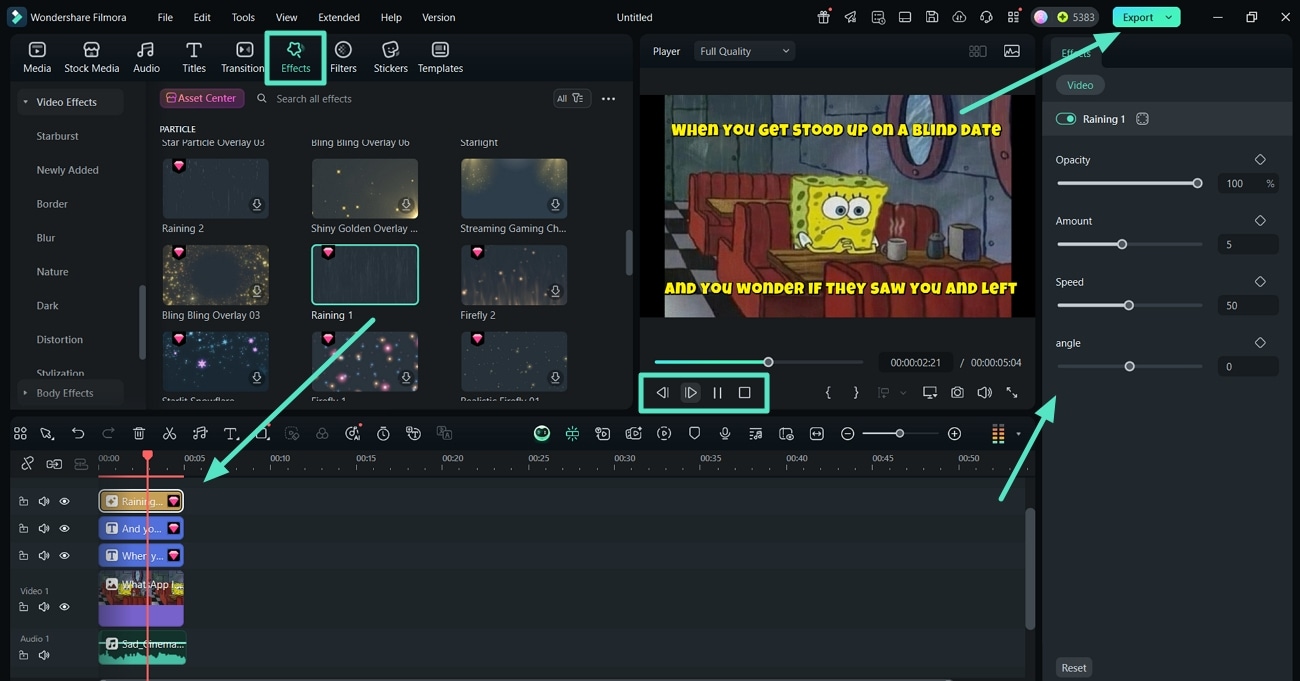Click the stop button in player
Screen dimensions: 1300x681
coord(744,393)
